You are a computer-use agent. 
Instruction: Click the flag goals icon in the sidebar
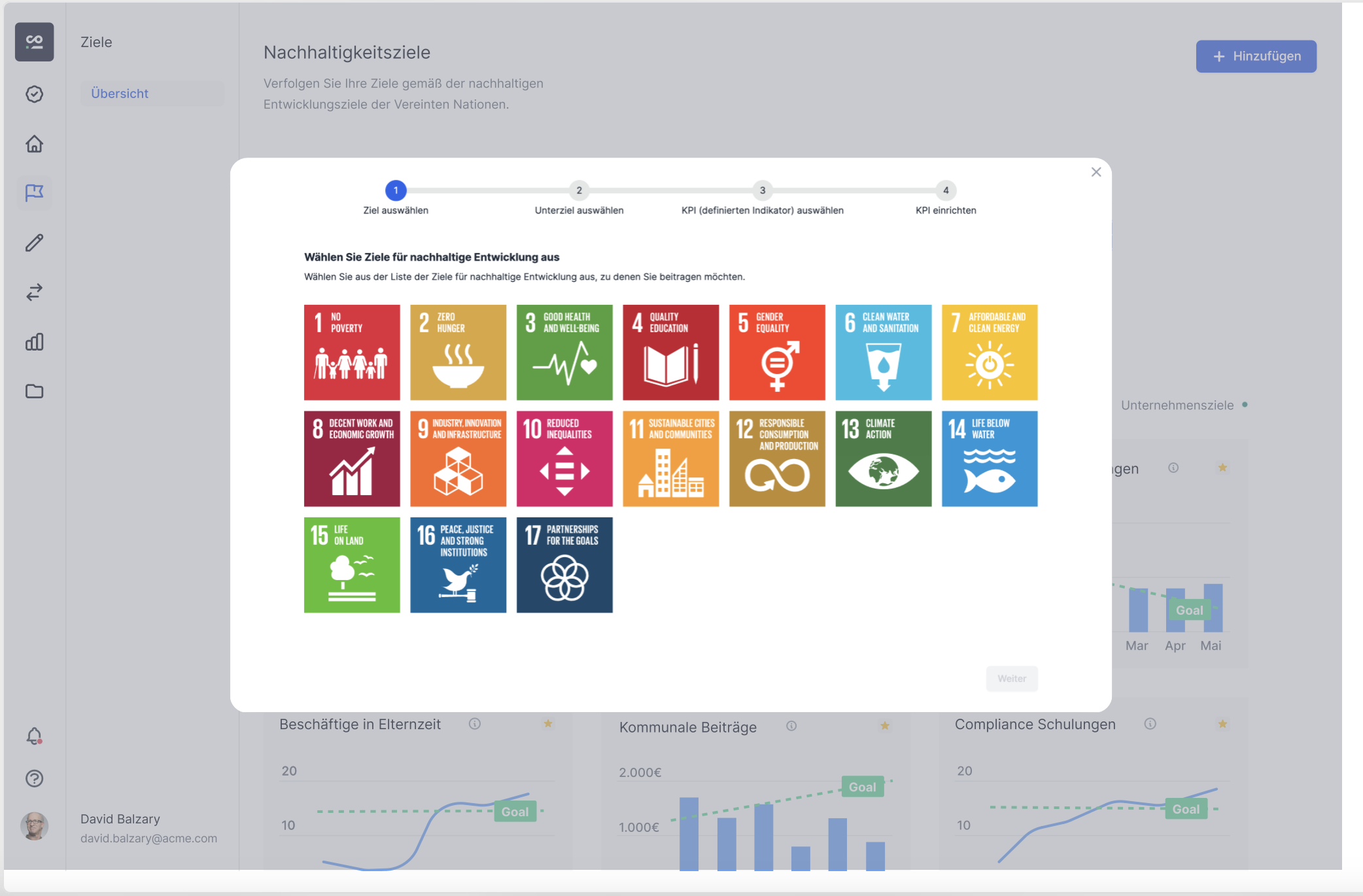[35, 193]
